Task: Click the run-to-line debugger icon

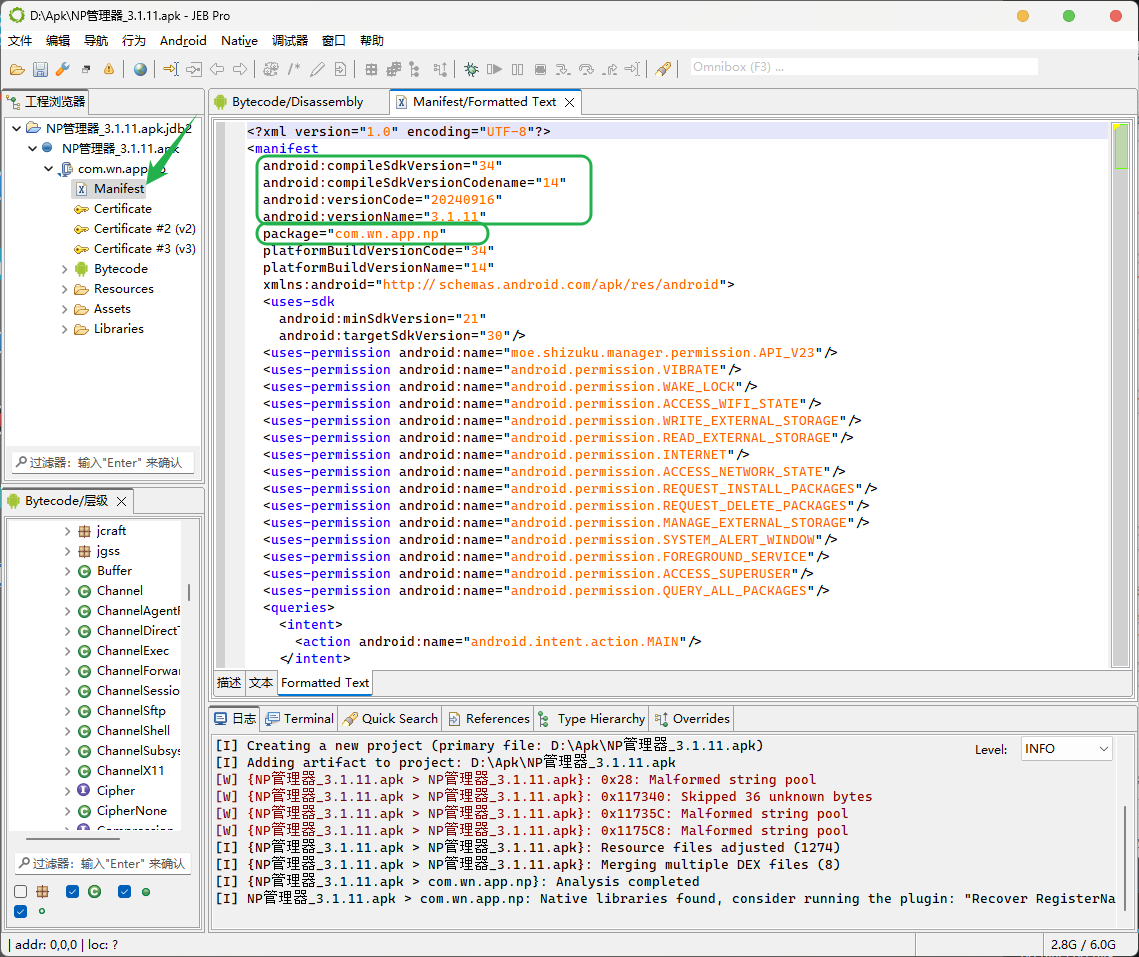Action: (633, 69)
